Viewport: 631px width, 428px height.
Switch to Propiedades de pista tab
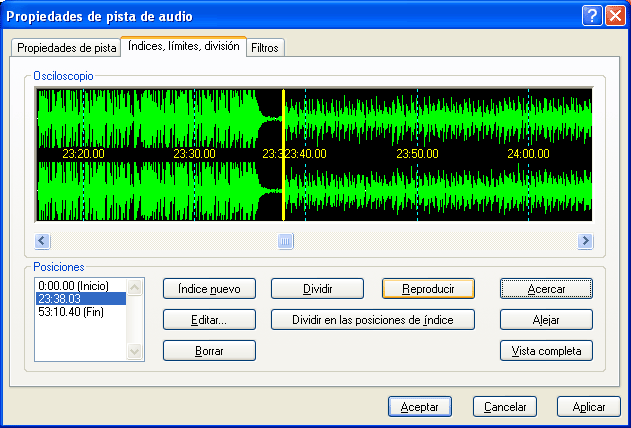pos(66,47)
